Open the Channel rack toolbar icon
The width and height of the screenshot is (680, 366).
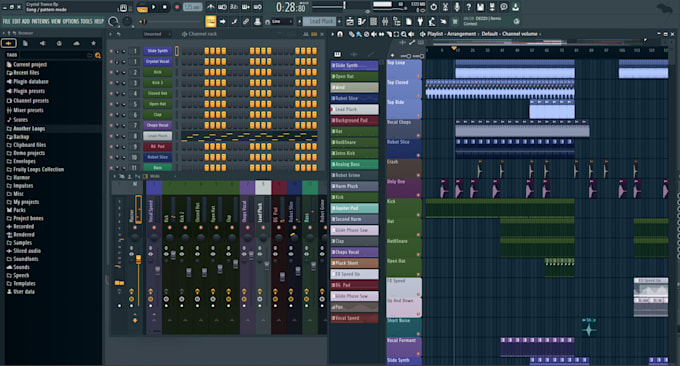tap(373, 21)
